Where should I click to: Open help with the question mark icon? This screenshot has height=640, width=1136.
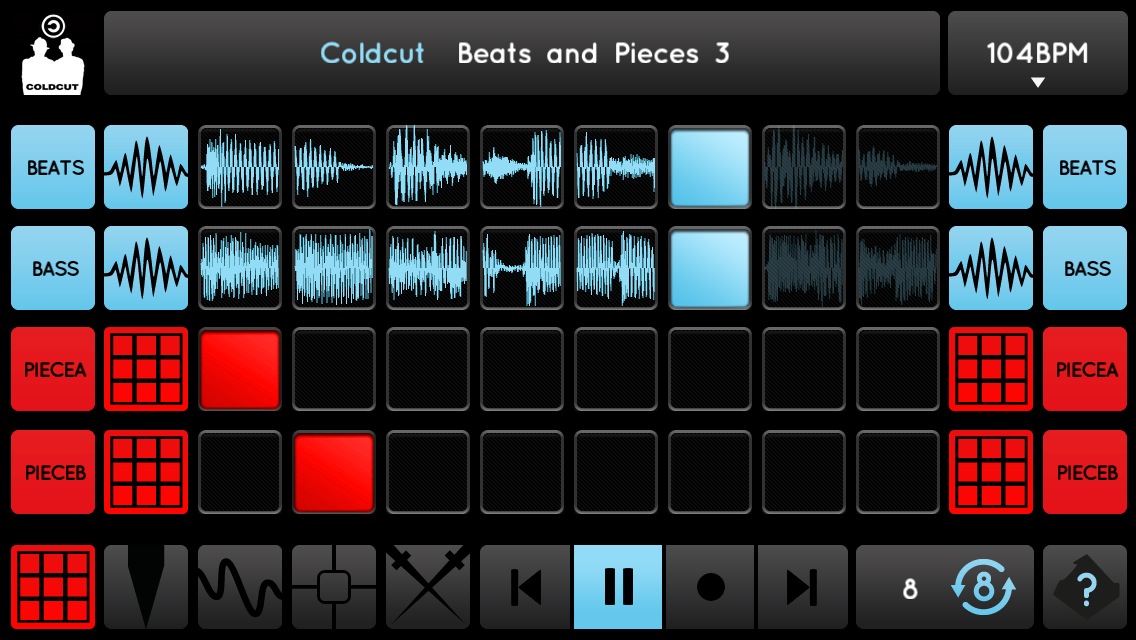click(1085, 587)
